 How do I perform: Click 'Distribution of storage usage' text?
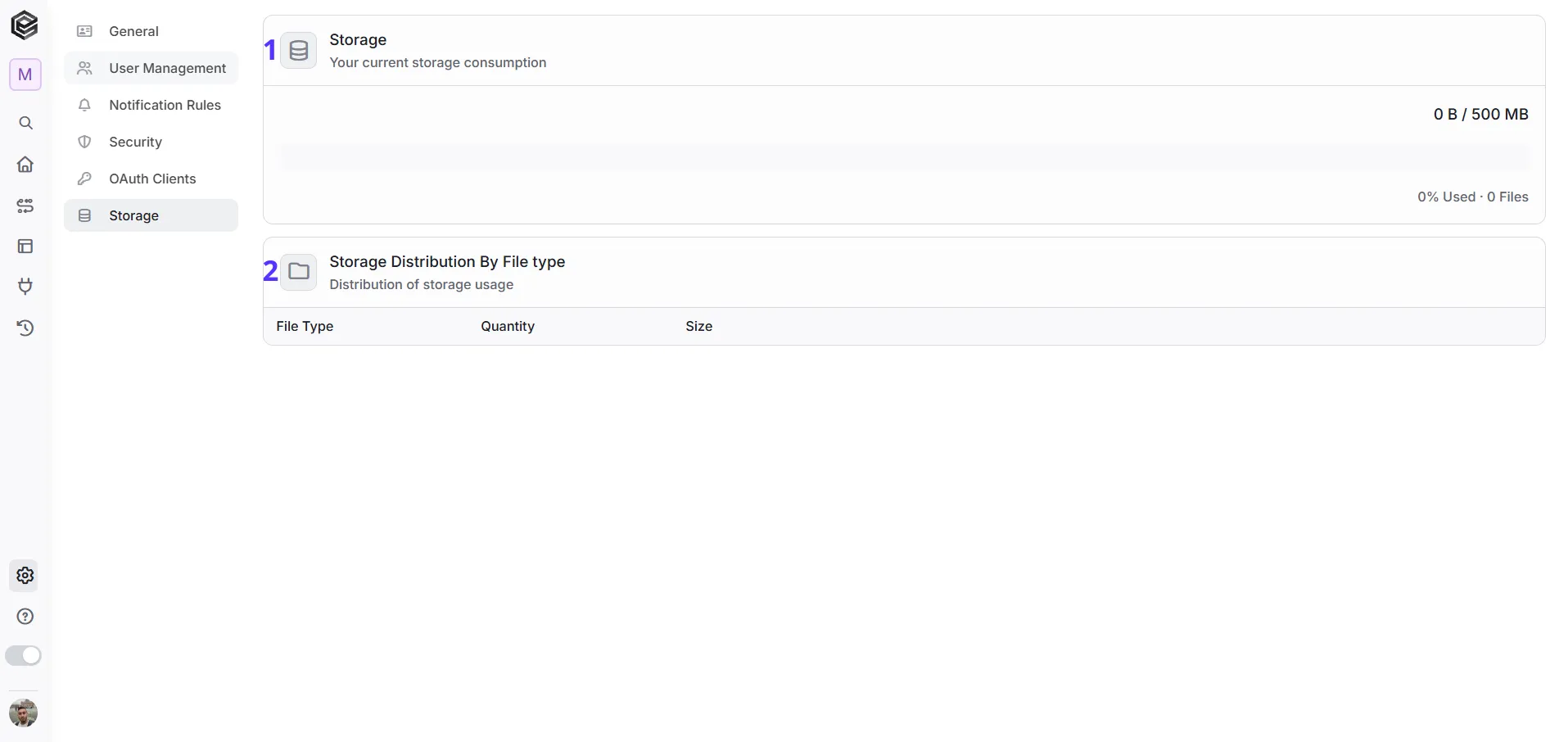(422, 284)
